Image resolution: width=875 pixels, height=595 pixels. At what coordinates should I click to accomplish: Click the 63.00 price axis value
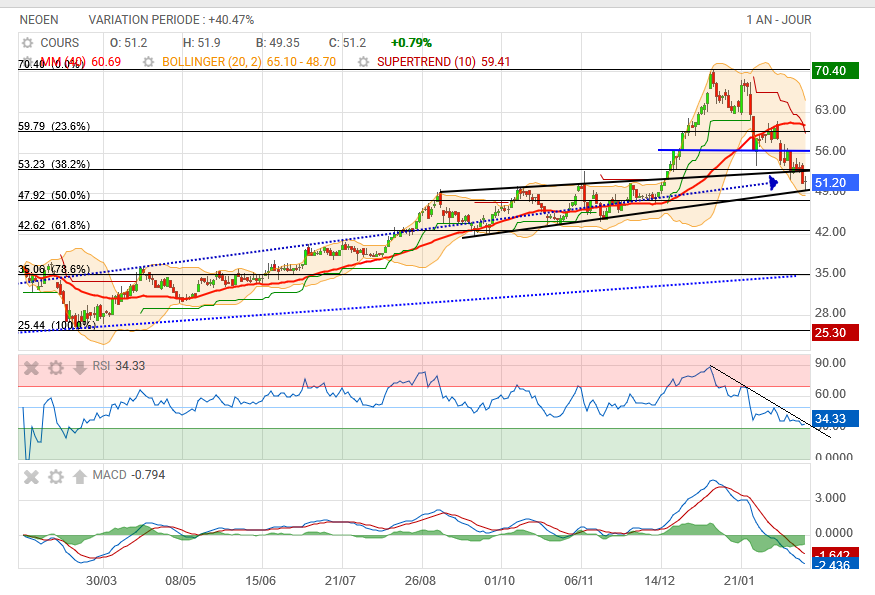[x=830, y=109]
